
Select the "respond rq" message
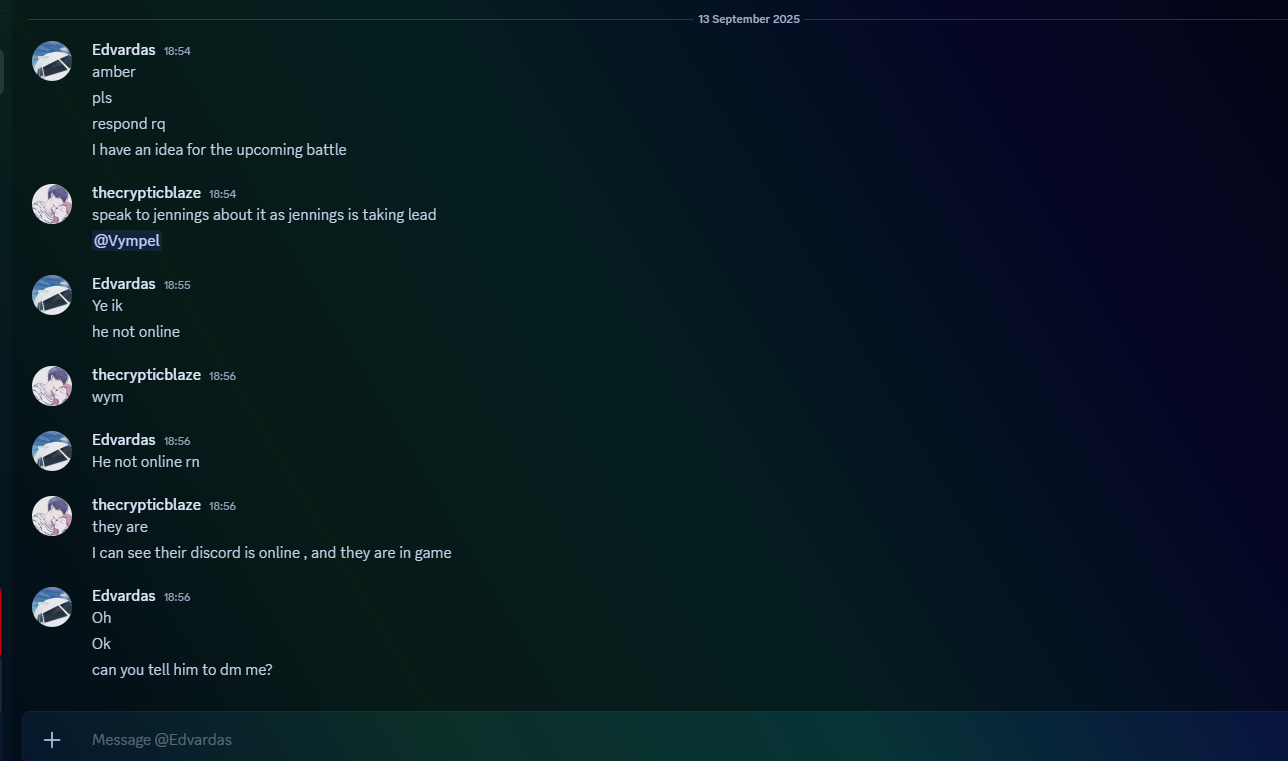point(128,124)
